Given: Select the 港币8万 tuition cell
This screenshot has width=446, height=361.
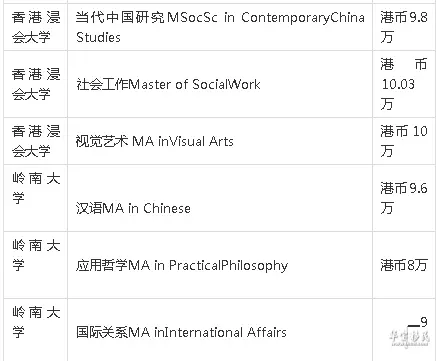Looking at the screenshot, I should click(404, 265).
